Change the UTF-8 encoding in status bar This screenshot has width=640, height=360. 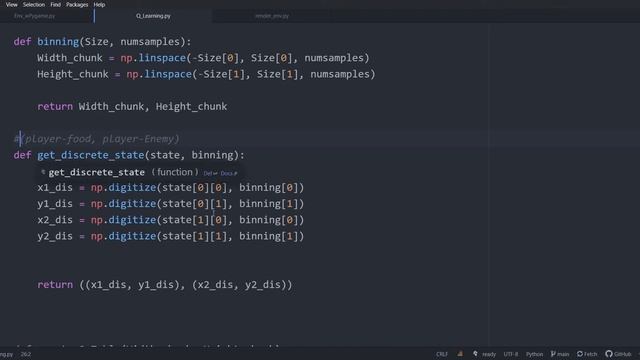point(511,354)
